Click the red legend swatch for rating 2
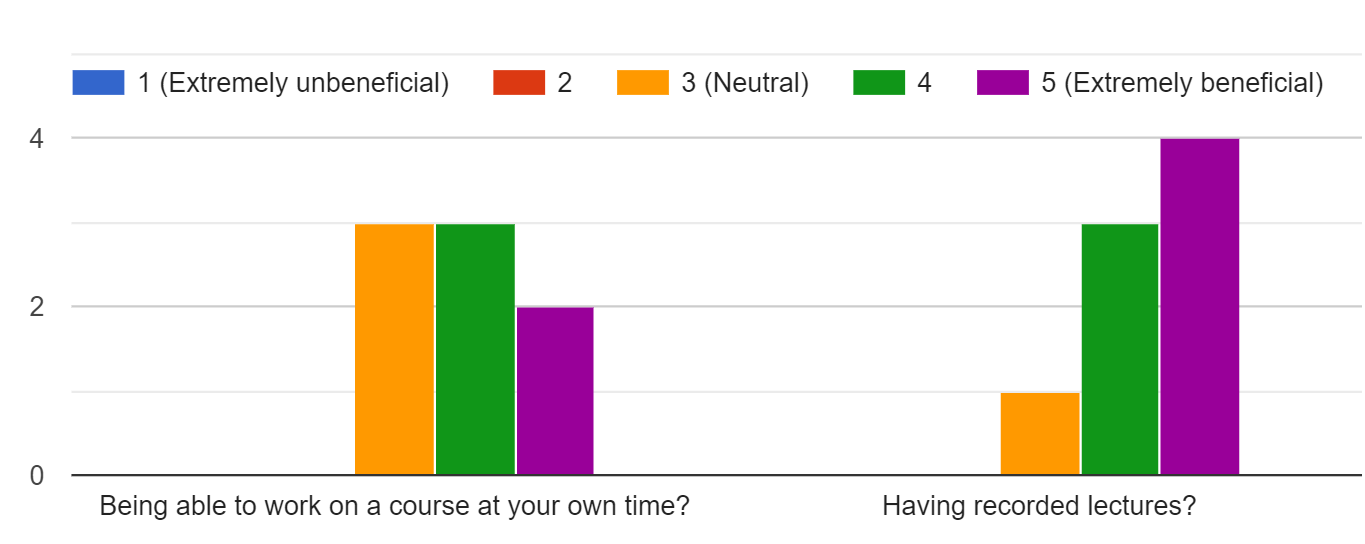The width and height of the screenshot is (1365, 544). 518,83
